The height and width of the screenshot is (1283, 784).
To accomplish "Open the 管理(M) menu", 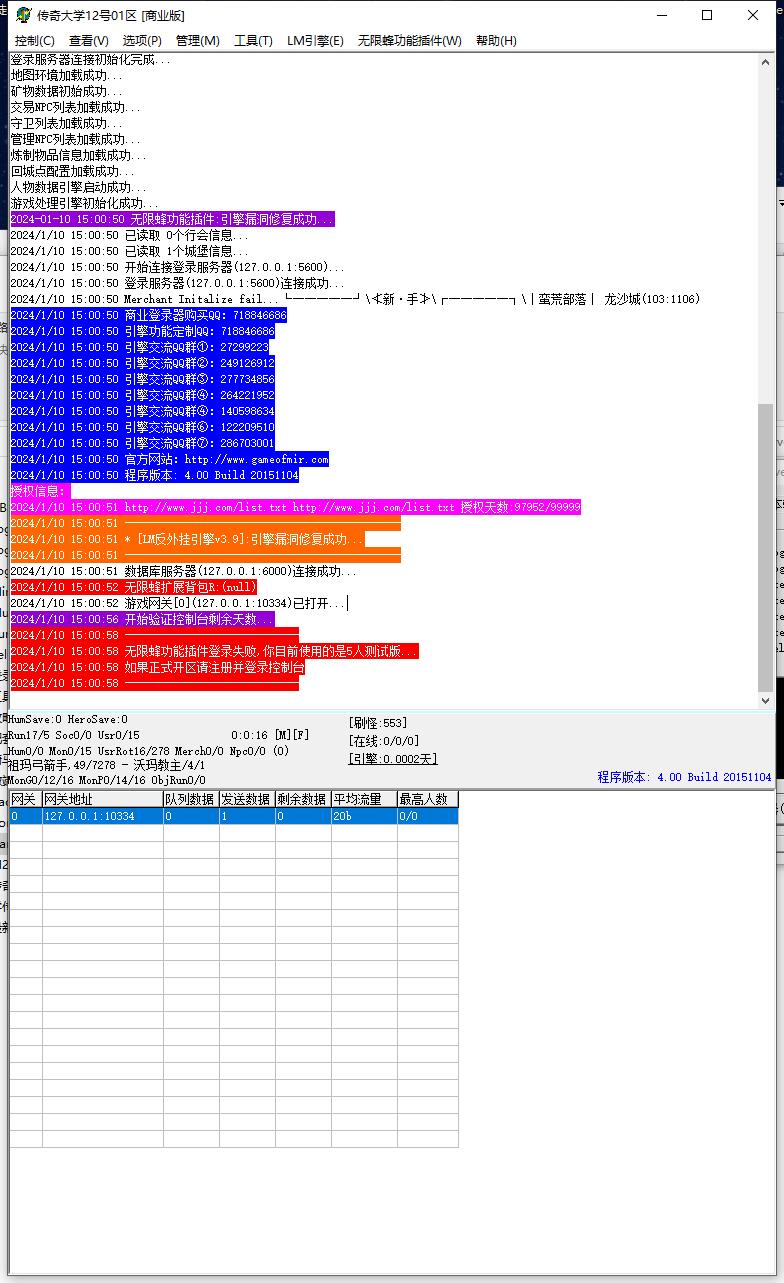I will click(197, 40).
